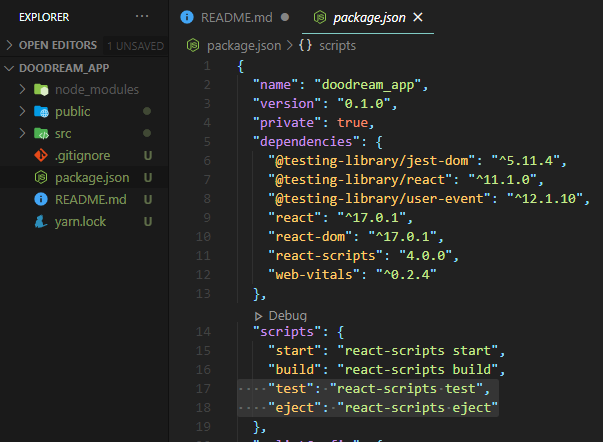Click the public folder globe icon
This screenshot has width=603, height=442.
(41, 112)
